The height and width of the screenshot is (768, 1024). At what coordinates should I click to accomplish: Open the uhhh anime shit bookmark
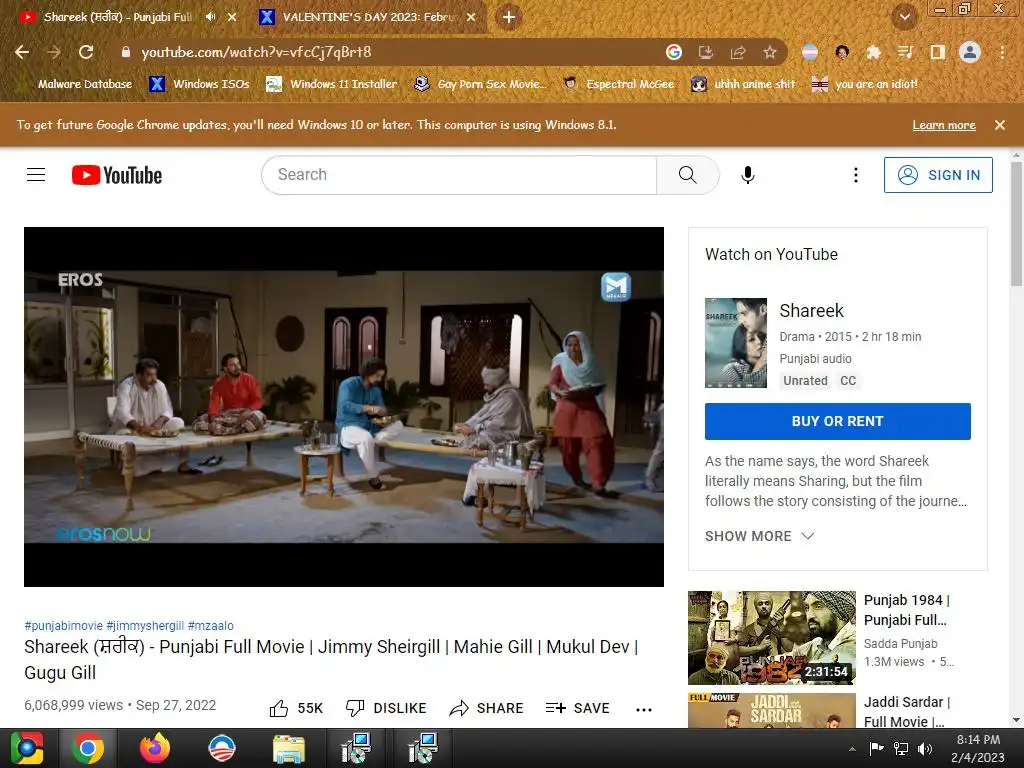coord(744,84)
